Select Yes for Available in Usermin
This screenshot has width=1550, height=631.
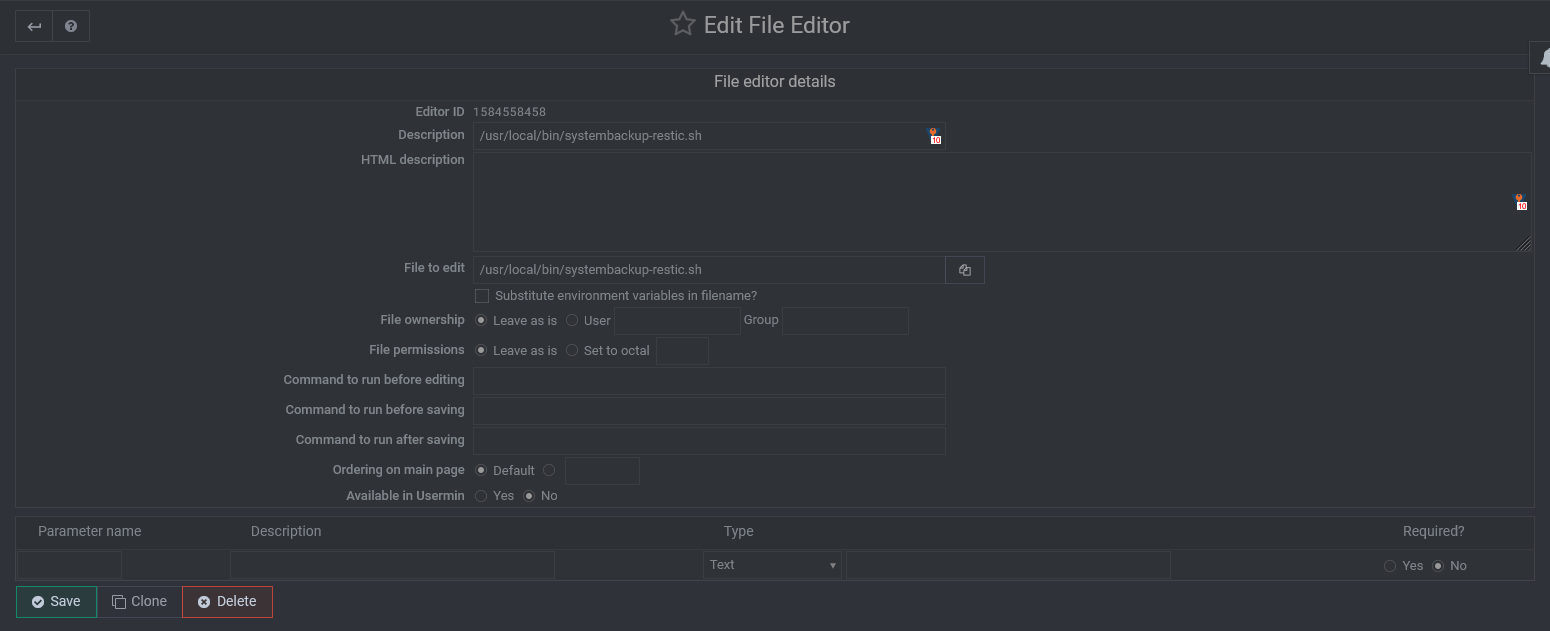pos(481,495)
